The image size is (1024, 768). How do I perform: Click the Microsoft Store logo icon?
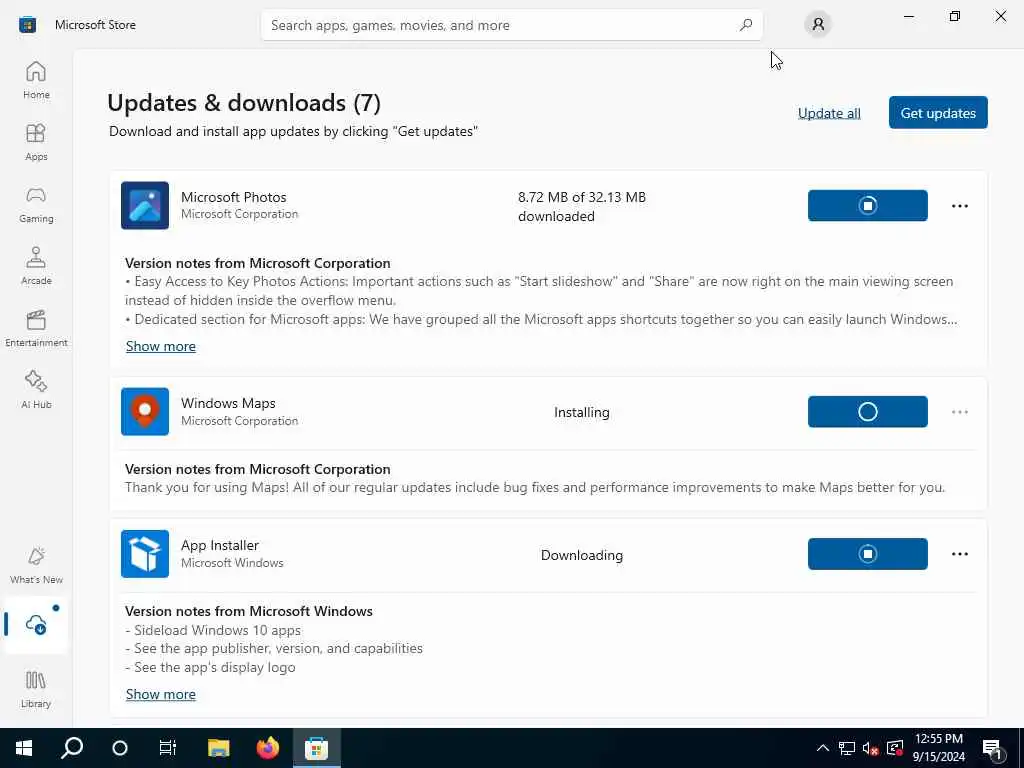pyautogui.click(x=27, y=25)
